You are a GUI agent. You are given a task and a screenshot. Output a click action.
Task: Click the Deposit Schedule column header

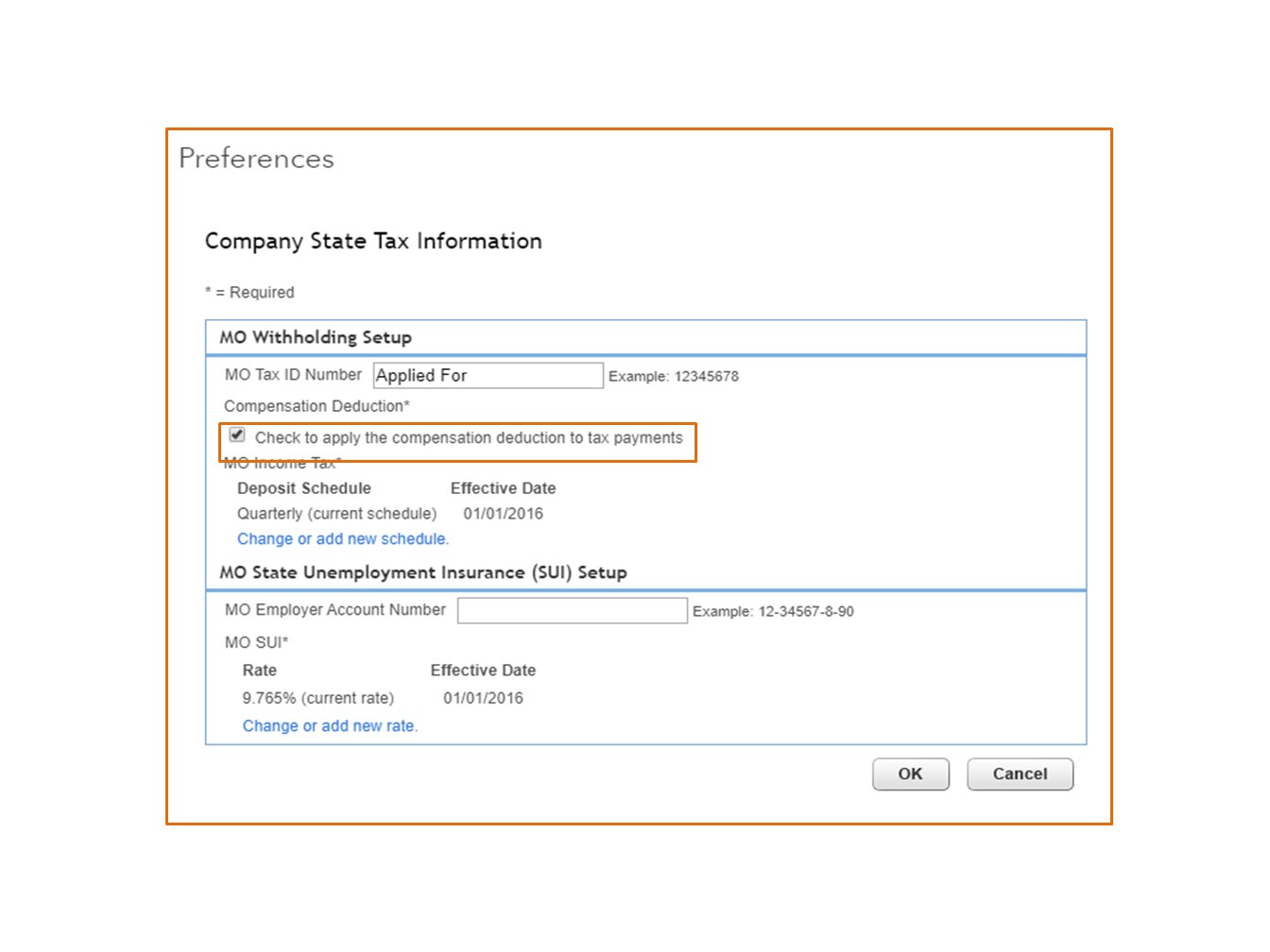(x=303, y=488)
